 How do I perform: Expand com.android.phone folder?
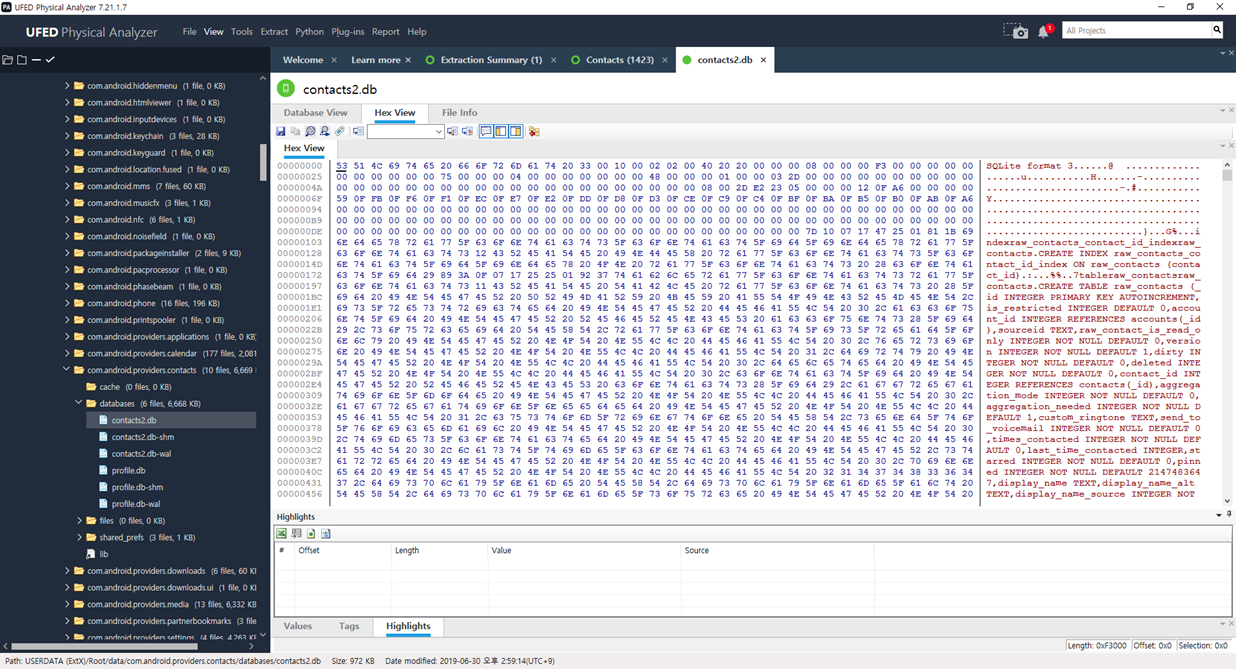coord(67,303)
